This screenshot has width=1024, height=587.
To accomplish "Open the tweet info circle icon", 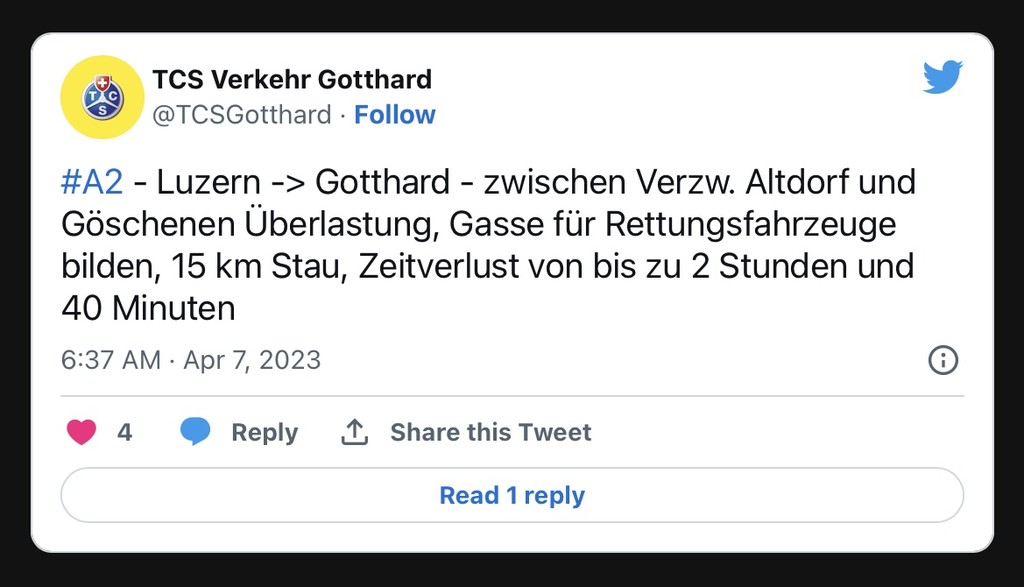I will (x=943, y=360).
